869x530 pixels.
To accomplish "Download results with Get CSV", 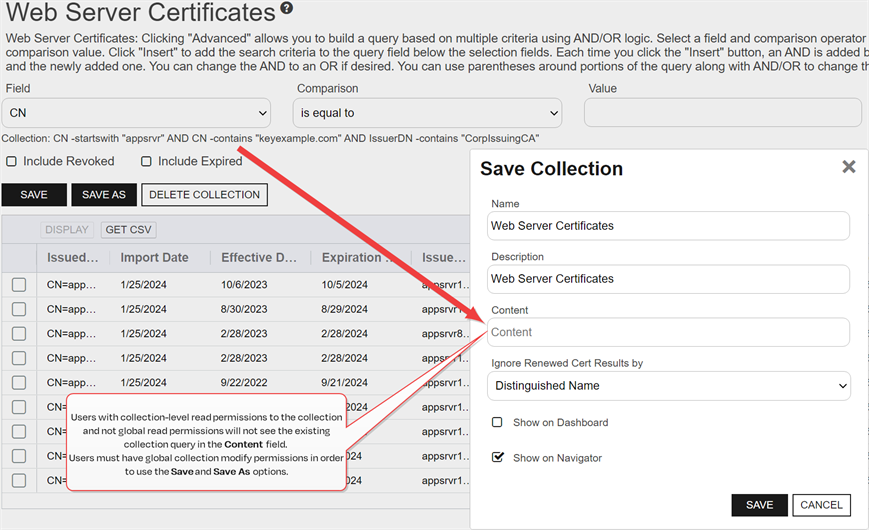I will [x=128, y=230].
